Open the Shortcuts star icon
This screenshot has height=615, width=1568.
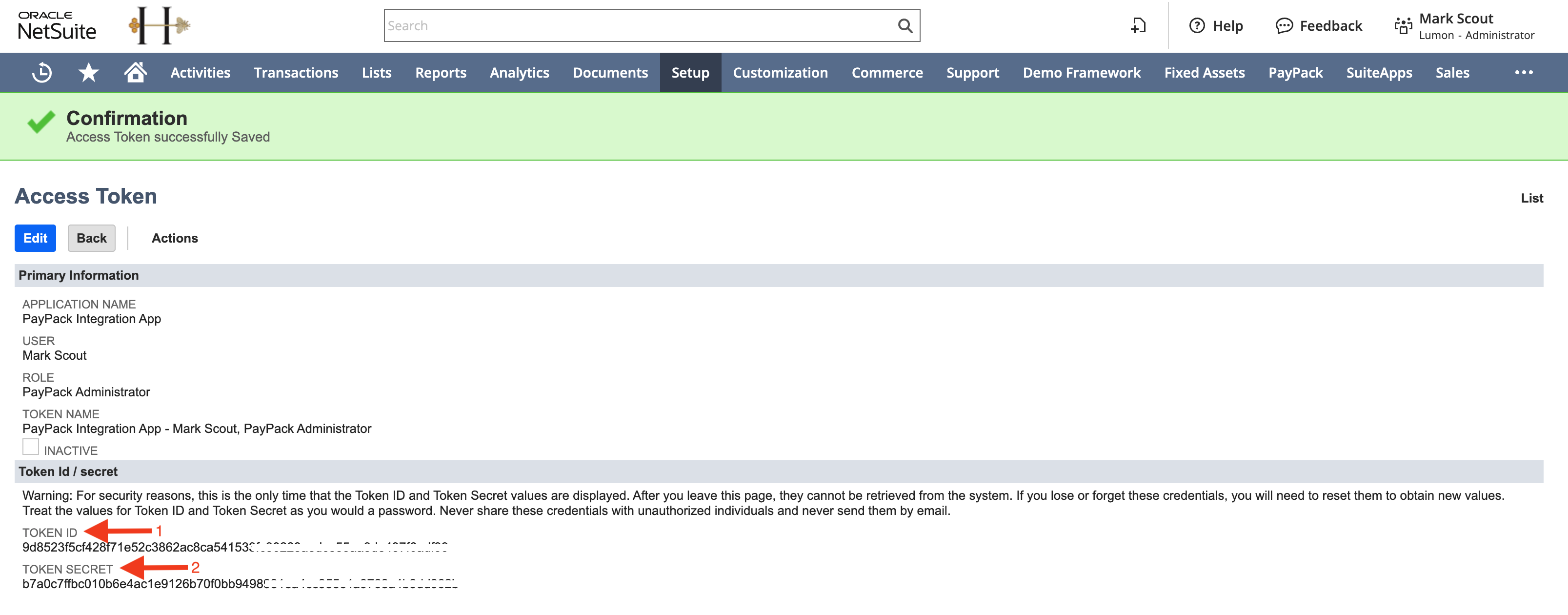89,72
